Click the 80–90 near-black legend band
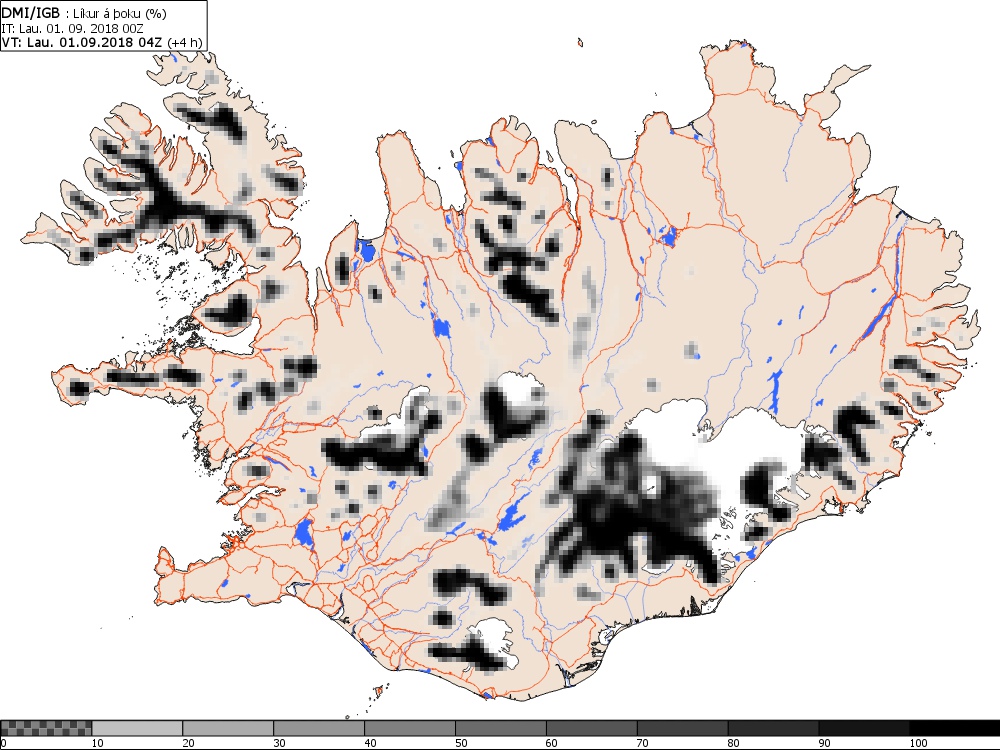Image resolution: width=1000 pixels, height=750 pixels. point(773,728)
